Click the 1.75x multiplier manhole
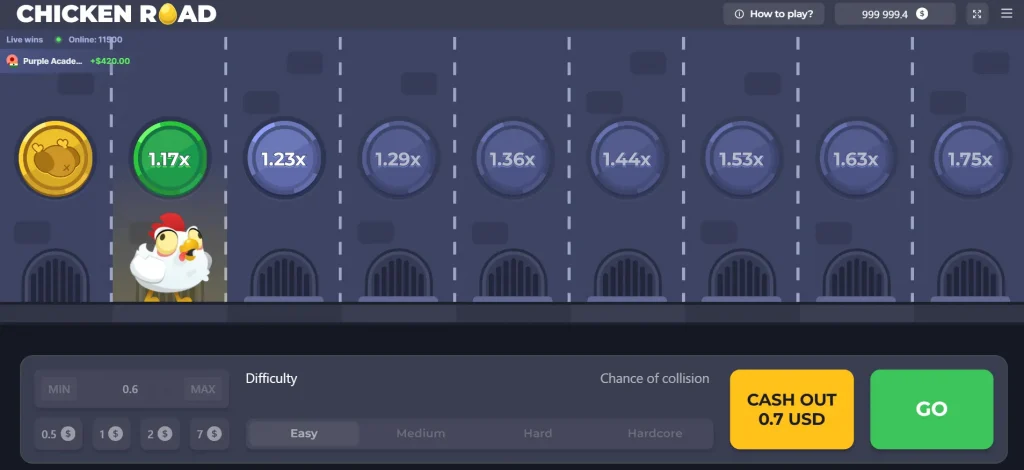 click(x=968, y=158)
